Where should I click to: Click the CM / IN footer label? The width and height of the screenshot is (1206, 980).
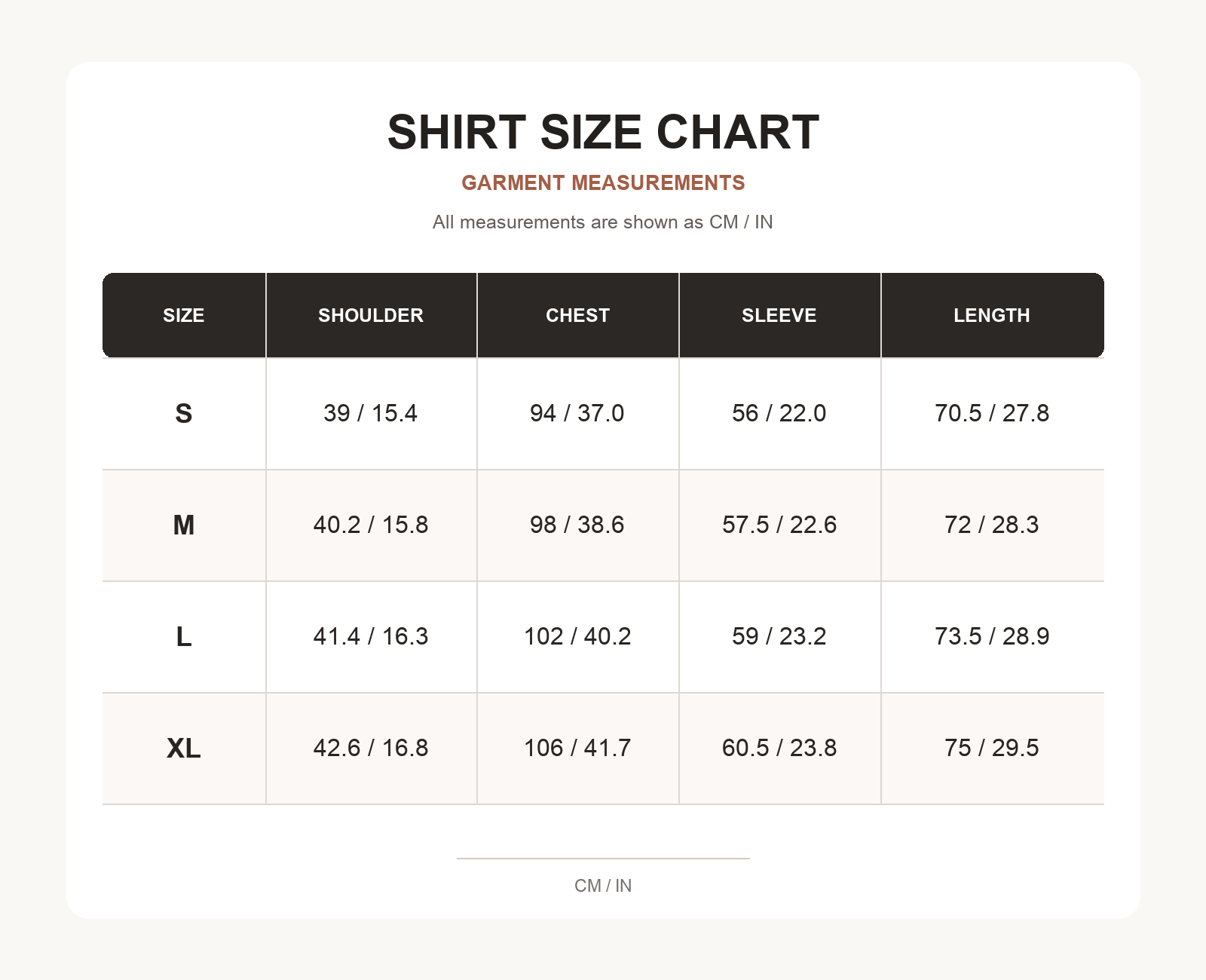(603, 886)
